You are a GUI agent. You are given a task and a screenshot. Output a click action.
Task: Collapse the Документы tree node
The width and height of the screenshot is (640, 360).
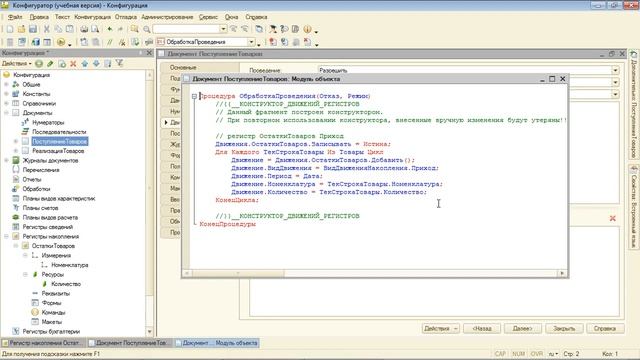pyautogui.click(x=6, y=113)
